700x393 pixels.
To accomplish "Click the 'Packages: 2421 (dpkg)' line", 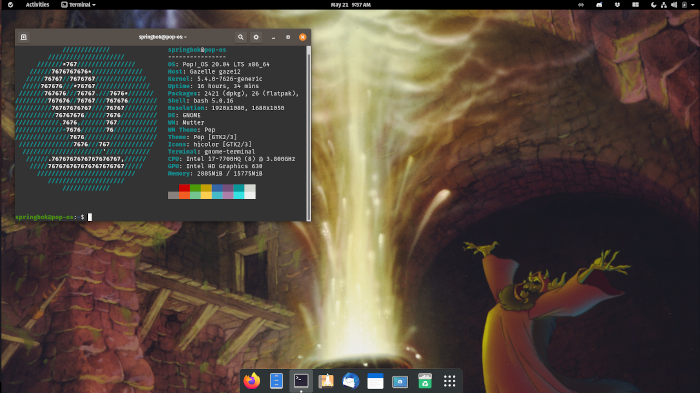I will click(233, 93).
